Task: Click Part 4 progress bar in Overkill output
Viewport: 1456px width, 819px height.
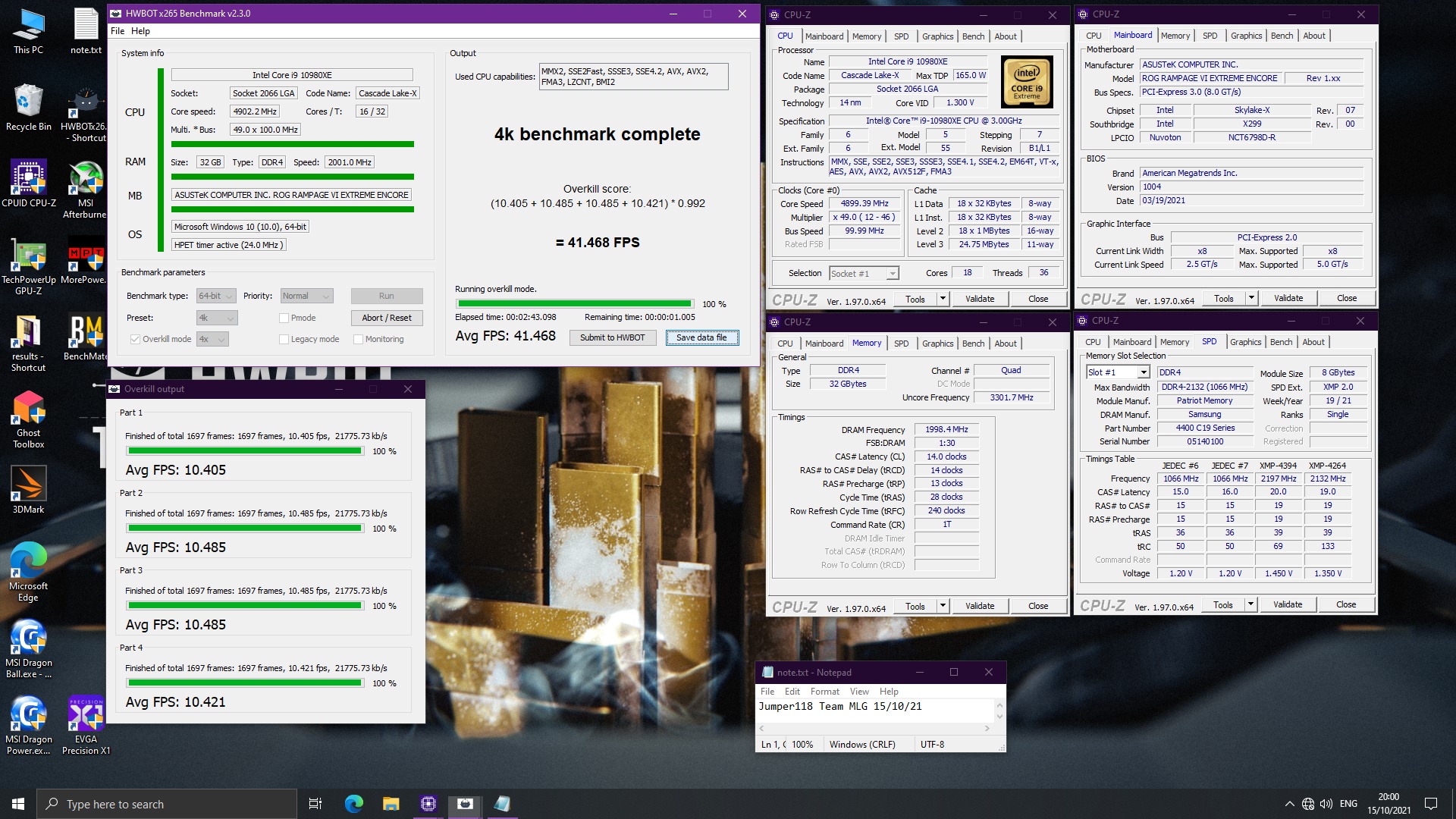Action: click(x=245, y=682)
